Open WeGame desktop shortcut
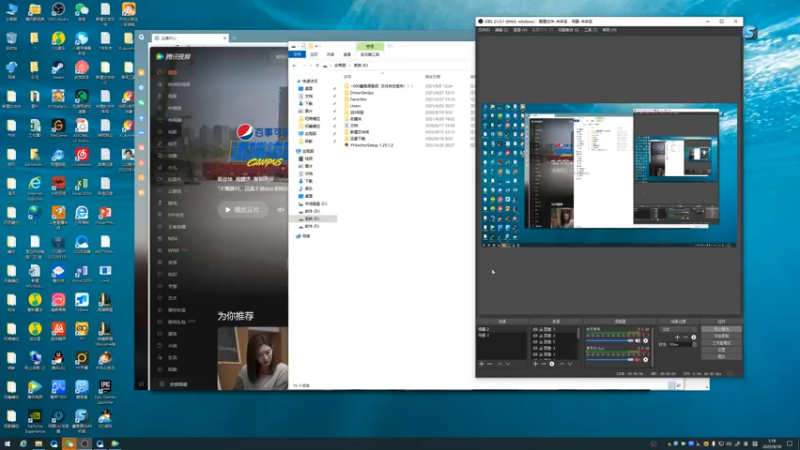The height and width of the screenshot is (450, 800). [58, 128]
